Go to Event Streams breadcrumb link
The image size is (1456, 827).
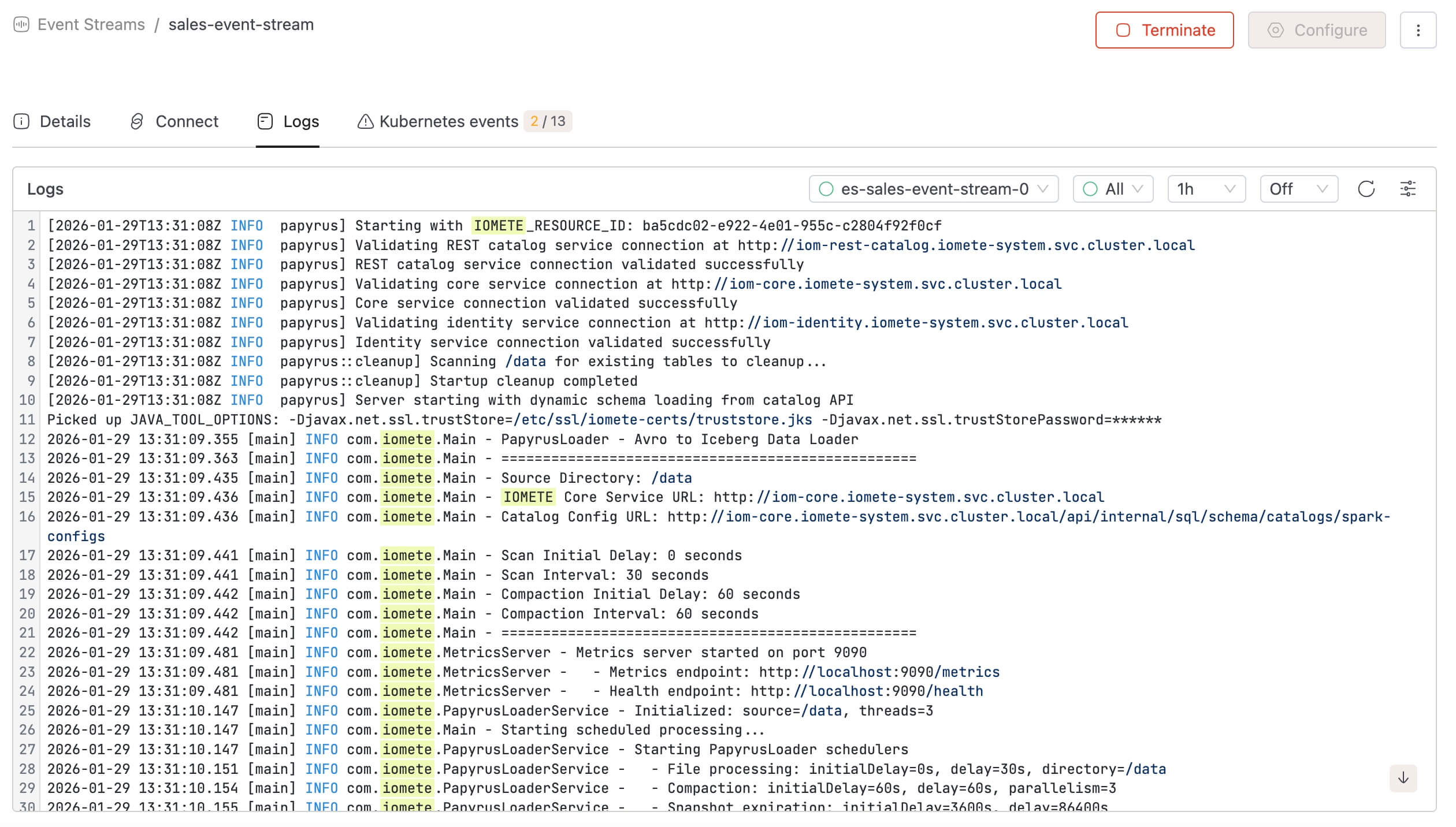pyautogui.click(x=91, y=25)
